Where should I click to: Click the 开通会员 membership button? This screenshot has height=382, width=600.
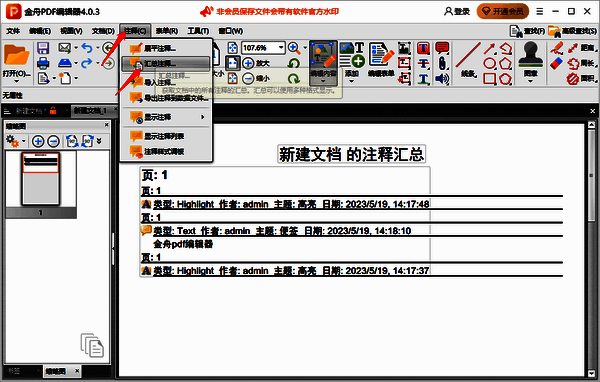(503, 11)
